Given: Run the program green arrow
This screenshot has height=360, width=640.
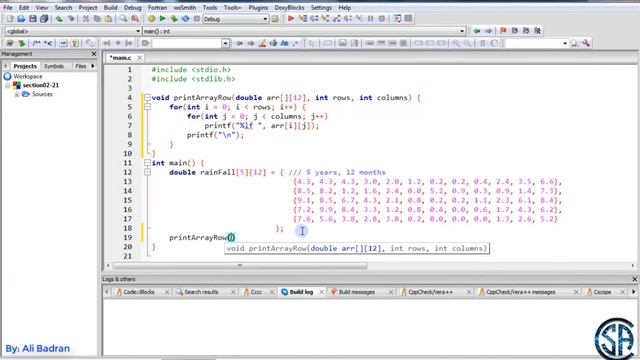Looking at the screenshot, I should pyautogui.click(x=162, y=19).
